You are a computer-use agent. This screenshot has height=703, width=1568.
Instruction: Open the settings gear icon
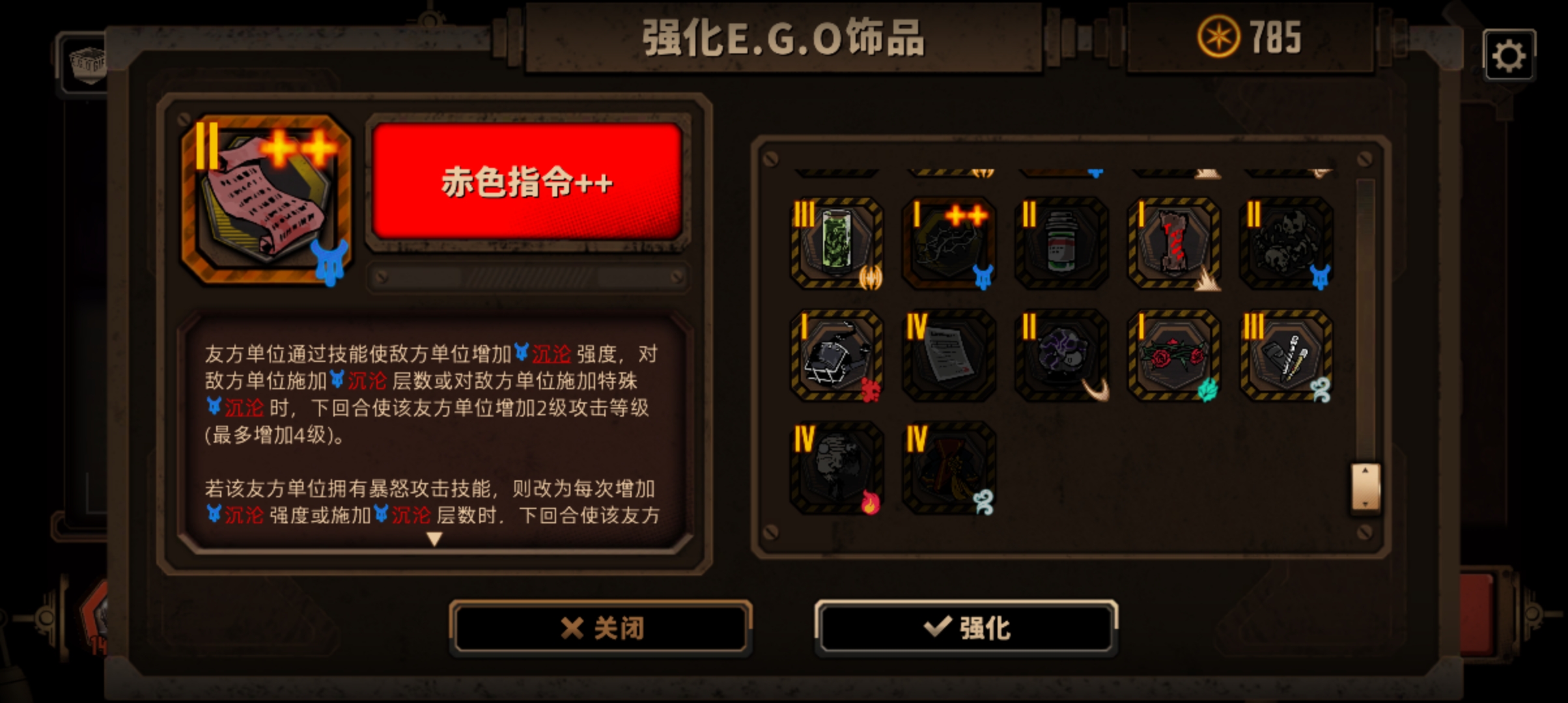click(x=1509, y=56)
